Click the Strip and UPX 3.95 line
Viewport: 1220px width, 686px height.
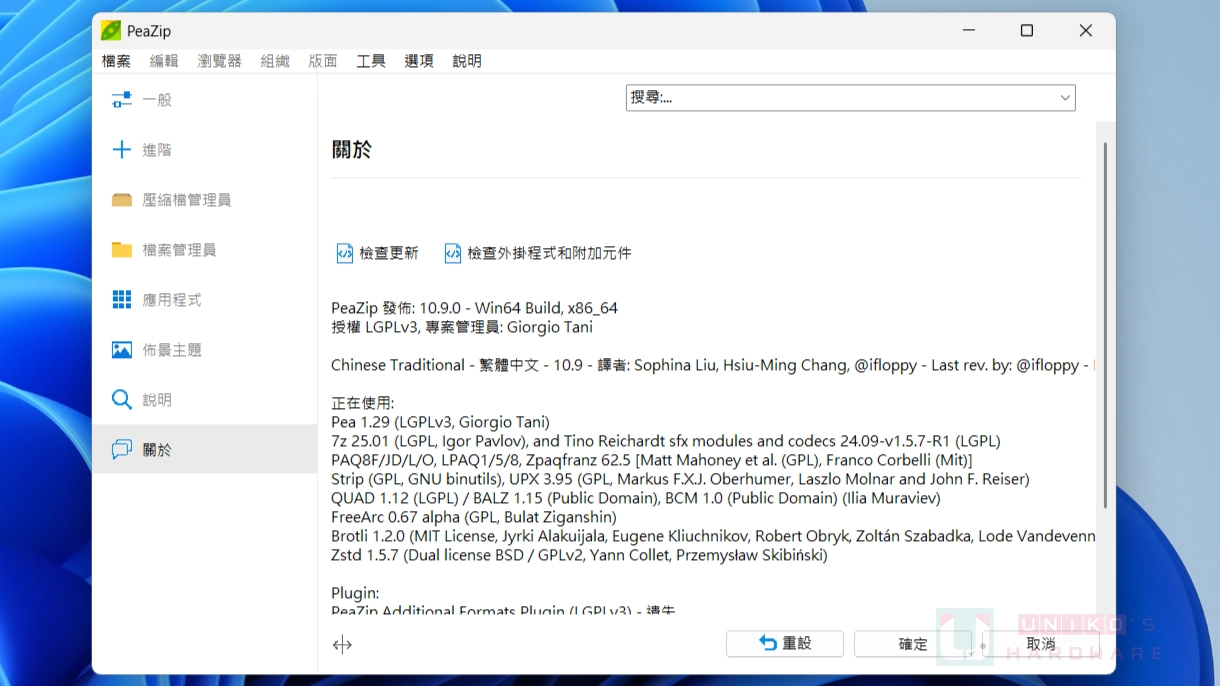pos(680,479)
